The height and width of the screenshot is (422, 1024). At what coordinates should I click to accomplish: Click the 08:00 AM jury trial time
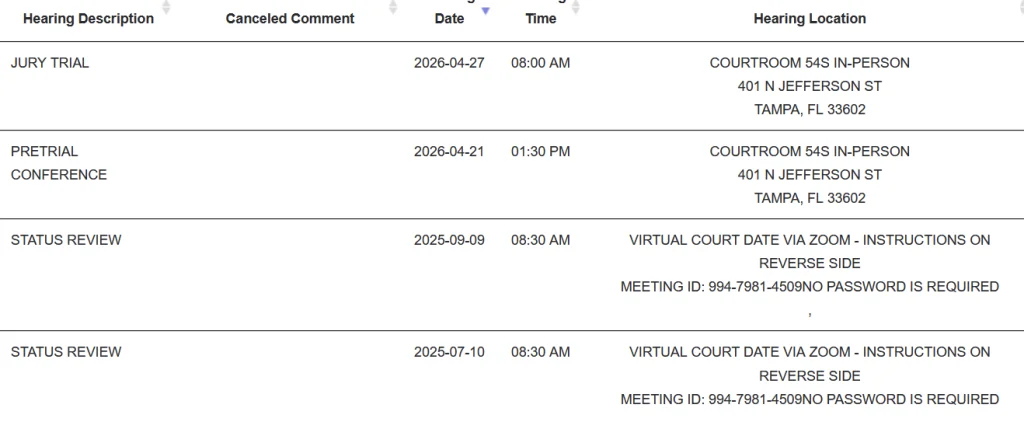pos(540,63)
